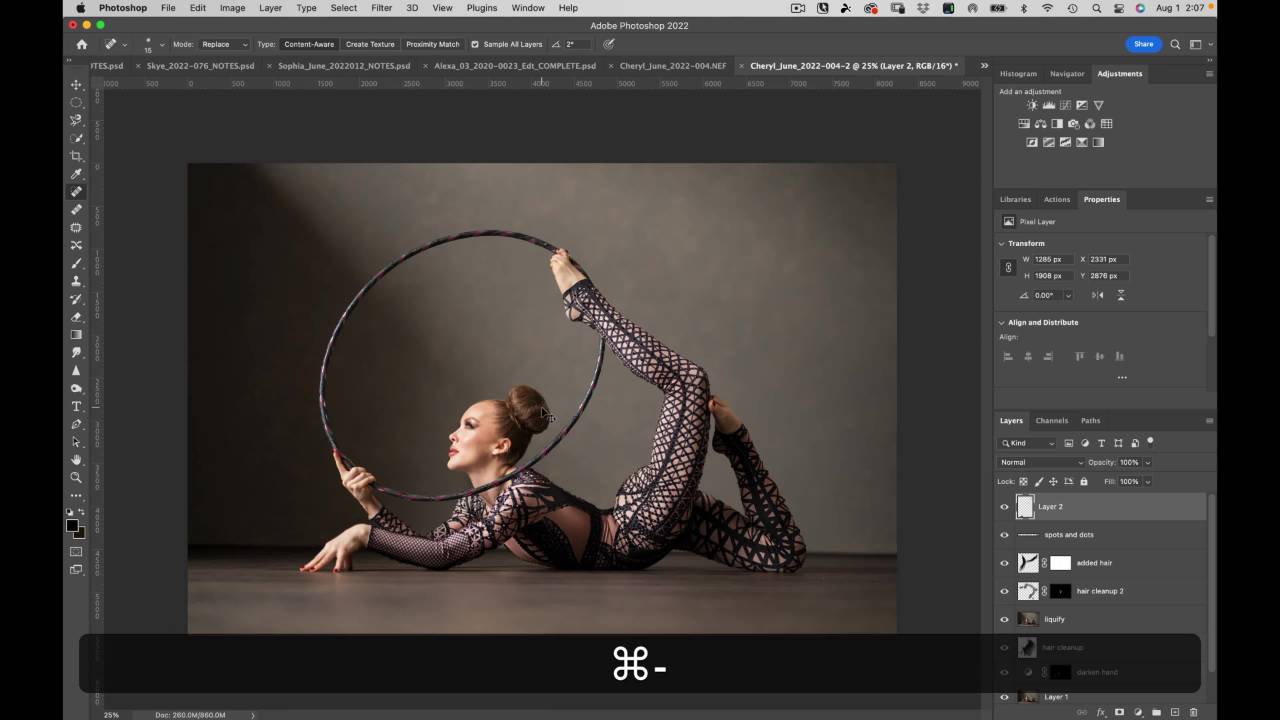
Task: Toggle lock all for the layer
Action: coord(1083,481)
